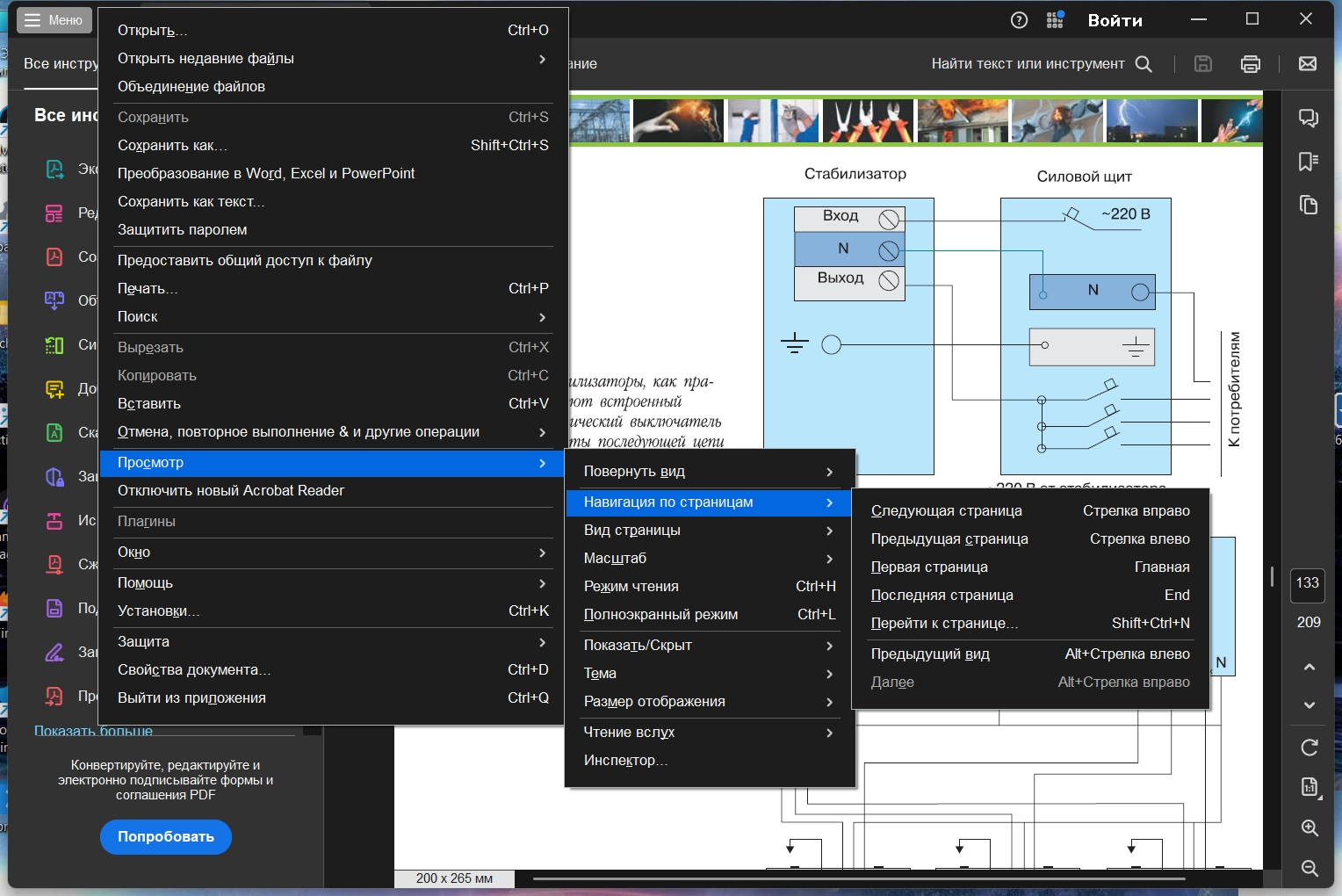Click the zoom out magnifier icon
The height and width of the screenshot is (896, 1342).
pyautogui.click(x=1310, y=868)
